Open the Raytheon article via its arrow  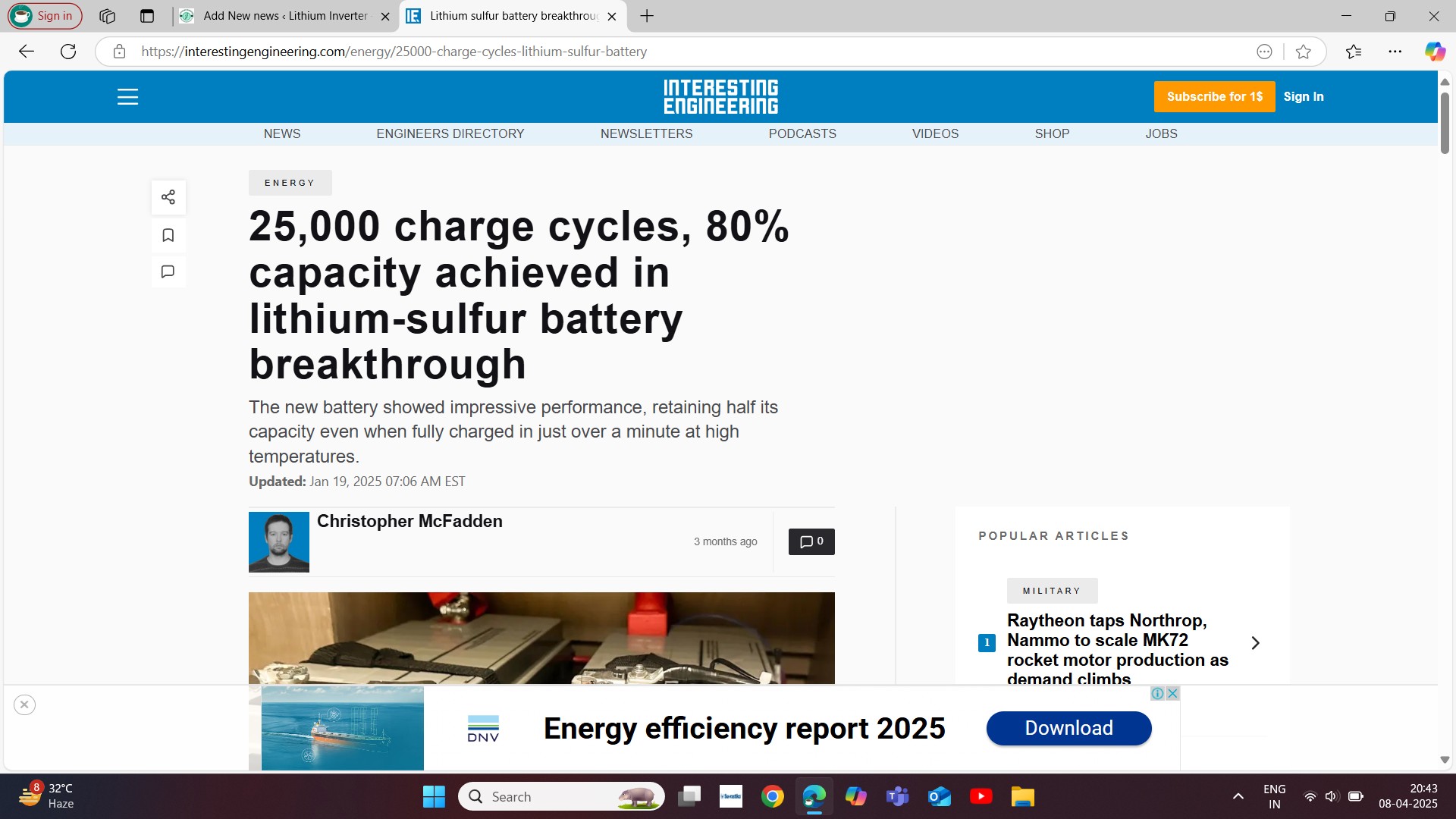click(x=1256, y=642)
